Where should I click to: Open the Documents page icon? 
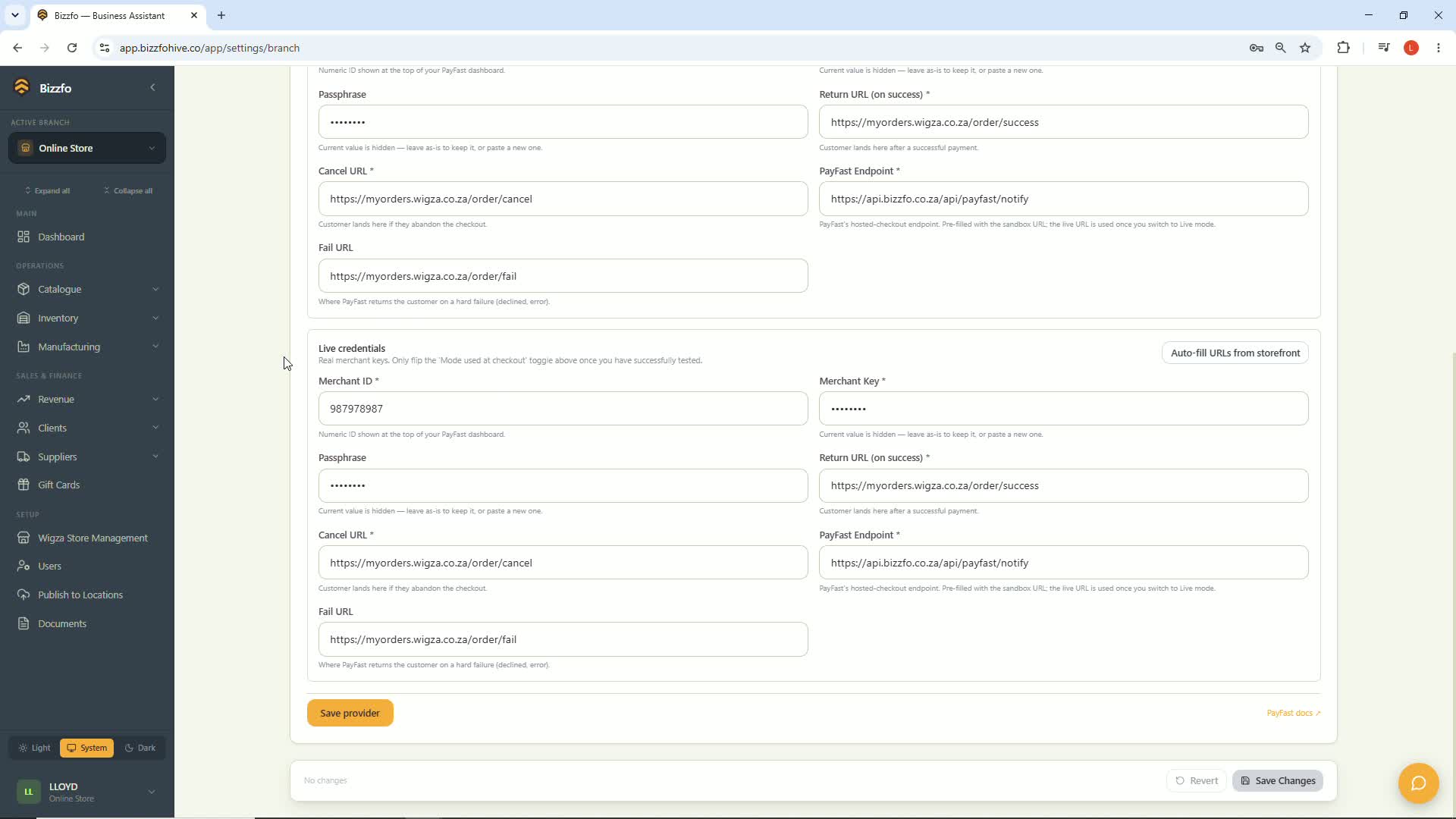click(24, 623)
